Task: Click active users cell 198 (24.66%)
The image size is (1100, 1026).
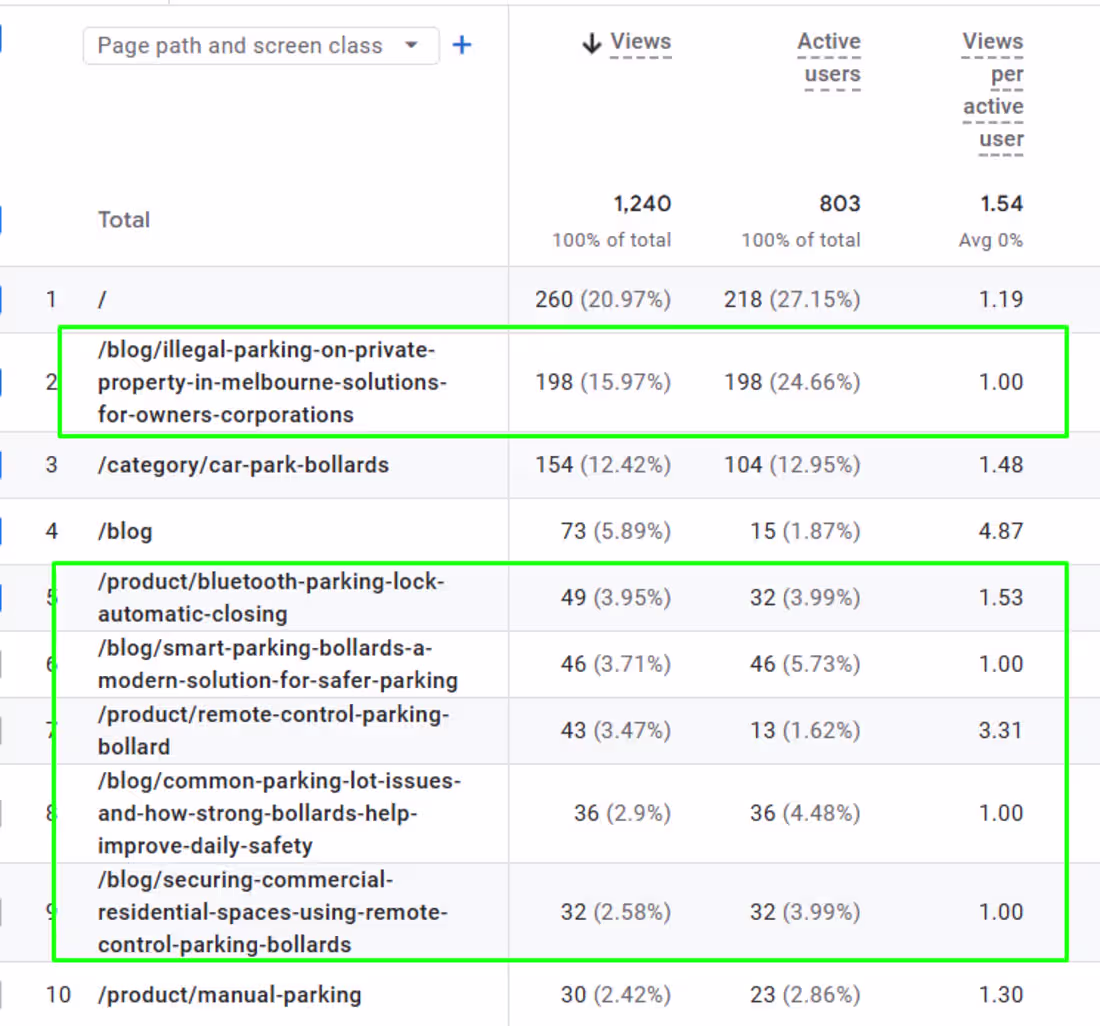Action: click(792, 382)
